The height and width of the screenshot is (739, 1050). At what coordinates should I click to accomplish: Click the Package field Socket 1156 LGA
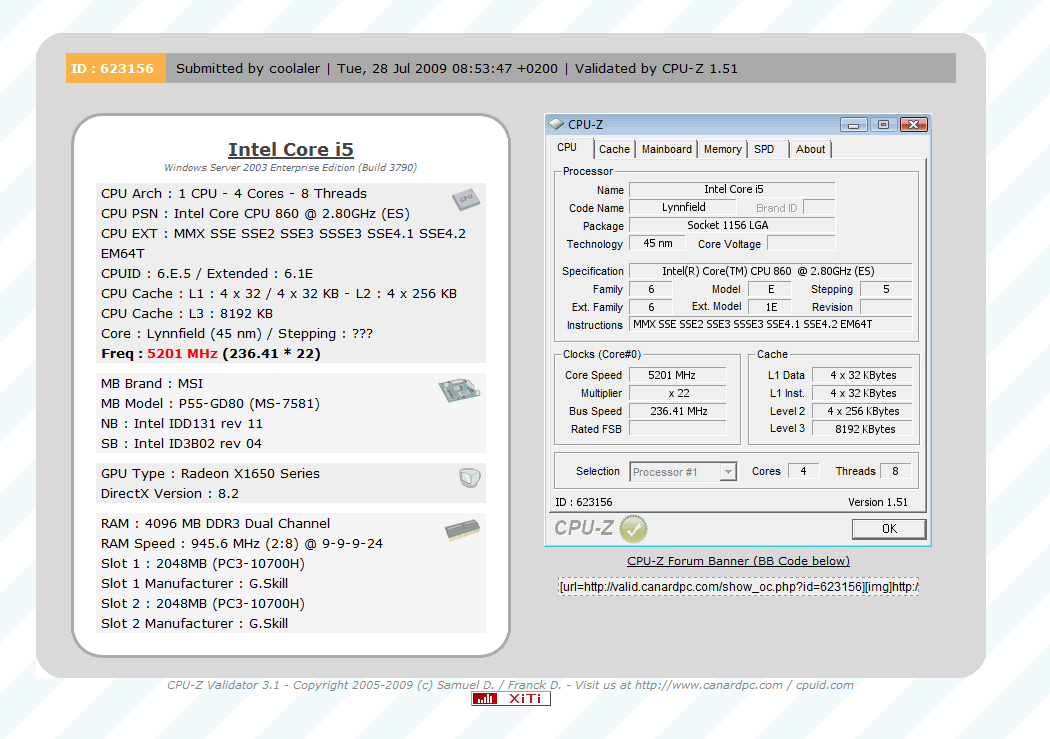[x=732, y=226]
